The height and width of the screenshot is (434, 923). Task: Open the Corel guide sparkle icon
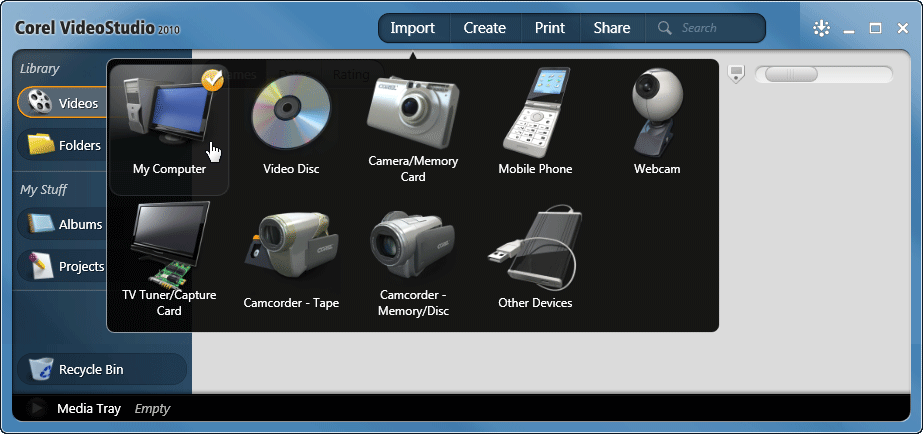pyautogui.click(x=821, y=28)
